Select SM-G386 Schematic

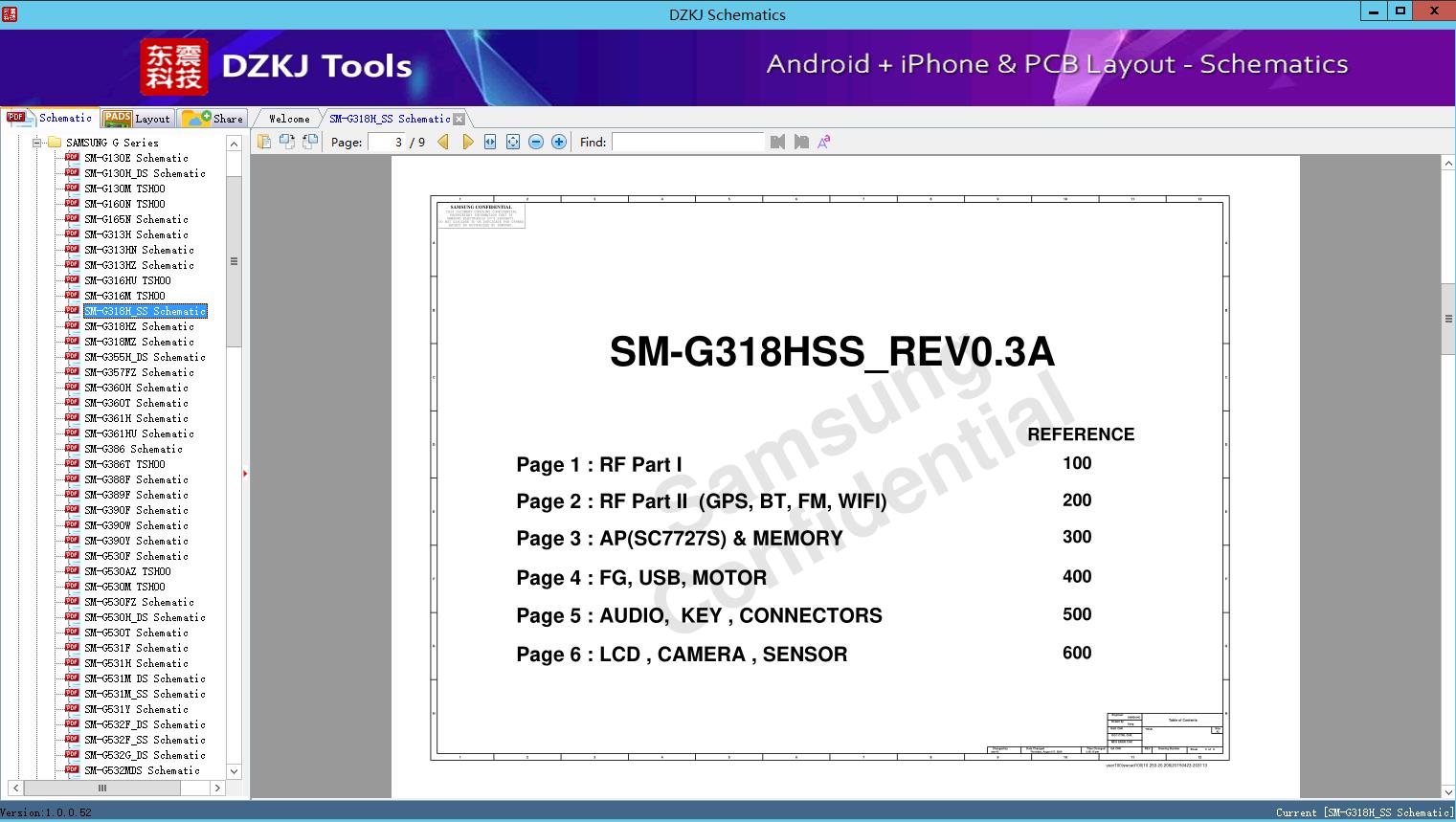pyautogui.click(x=133, y=449)
